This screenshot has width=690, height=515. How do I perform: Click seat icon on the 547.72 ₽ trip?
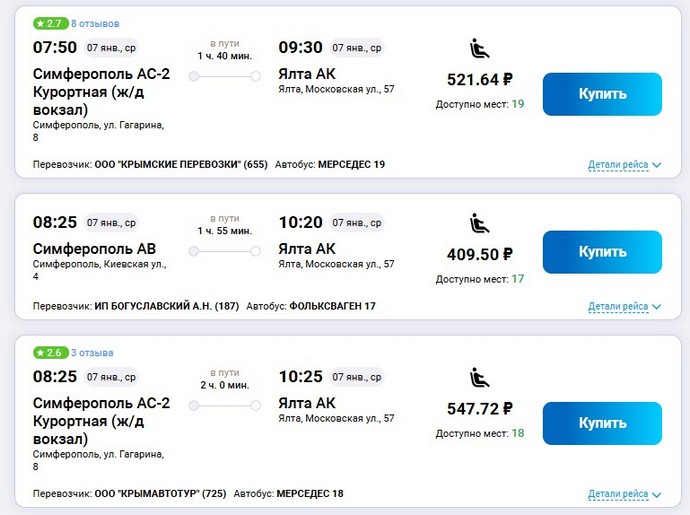click(479, 377)
